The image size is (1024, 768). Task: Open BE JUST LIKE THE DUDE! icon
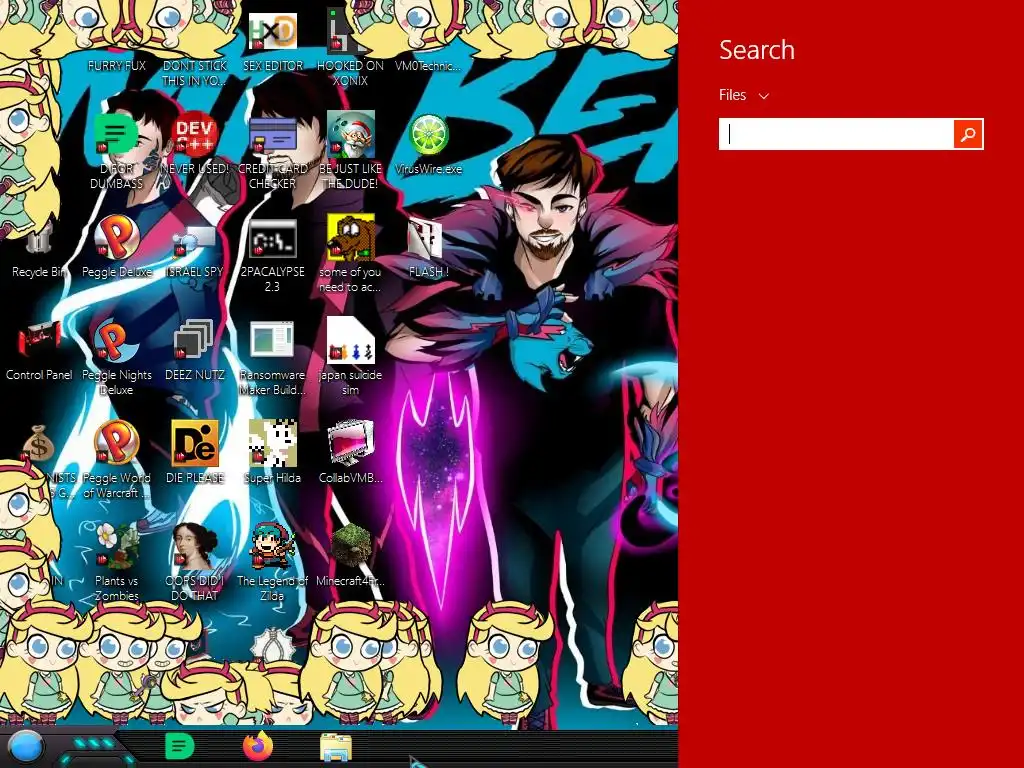(351, 134)
